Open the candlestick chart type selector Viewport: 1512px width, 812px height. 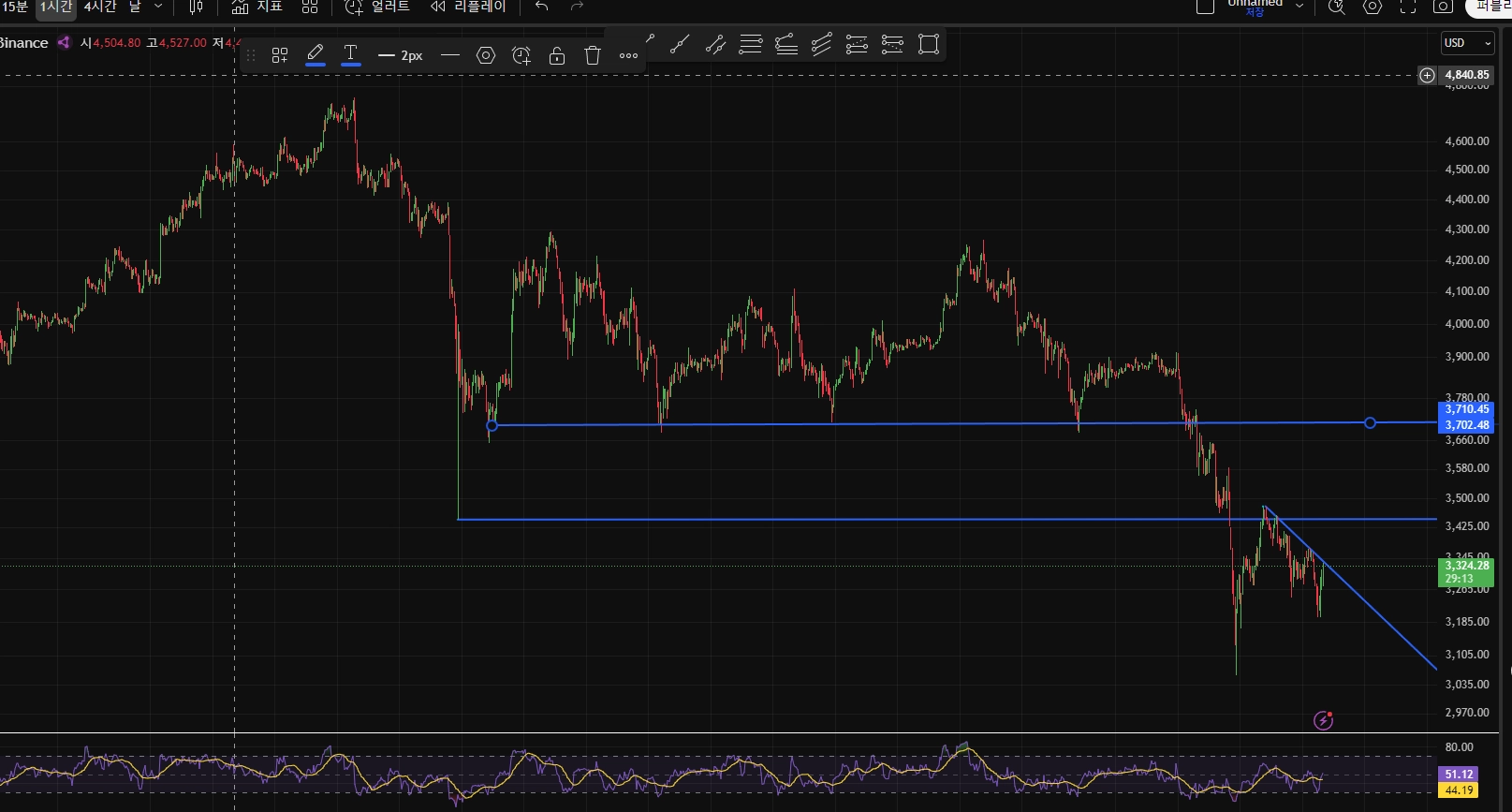tap(196, 7)
